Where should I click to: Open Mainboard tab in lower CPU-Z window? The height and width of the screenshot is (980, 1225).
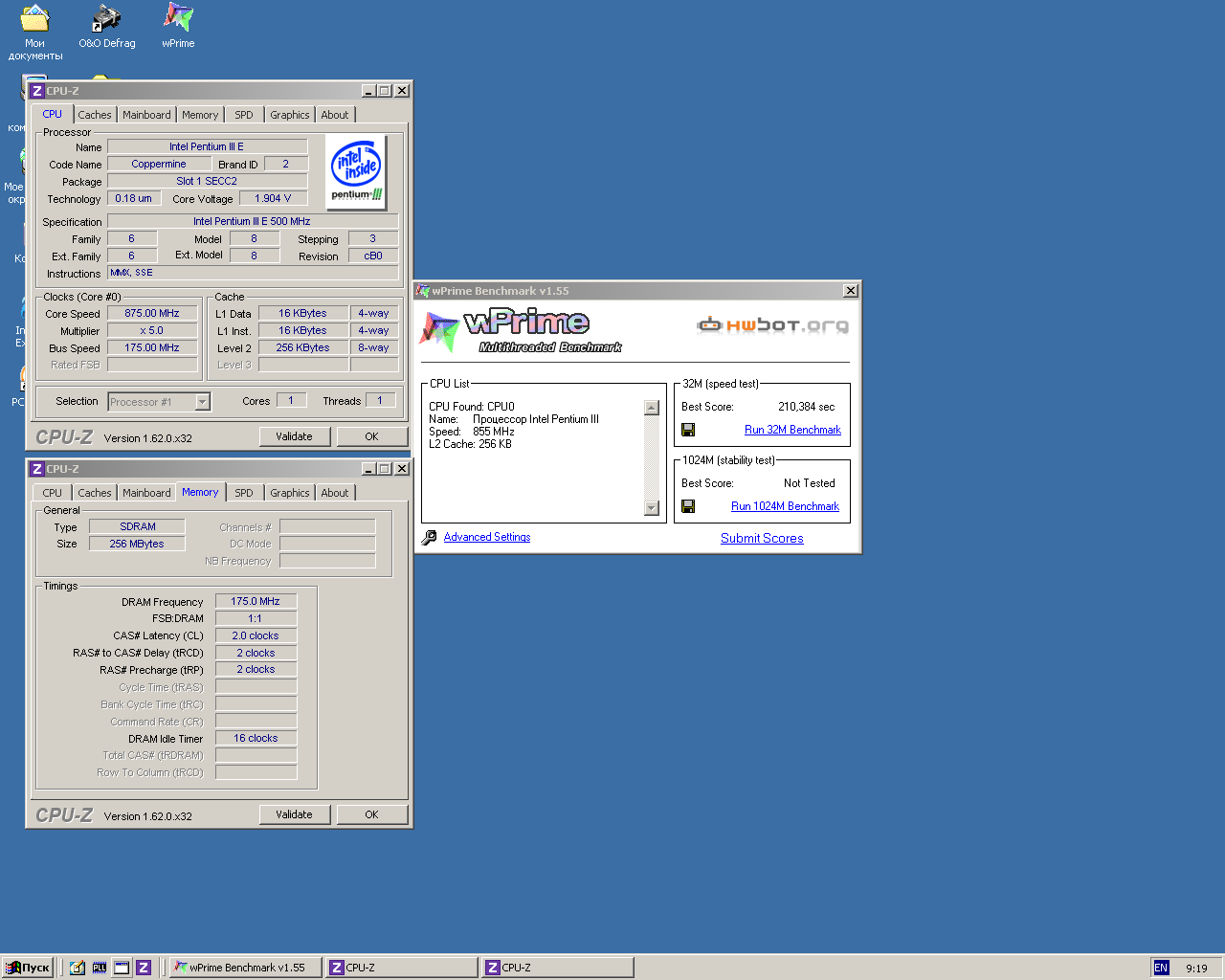pyautogui.click(x=146, y=493)
